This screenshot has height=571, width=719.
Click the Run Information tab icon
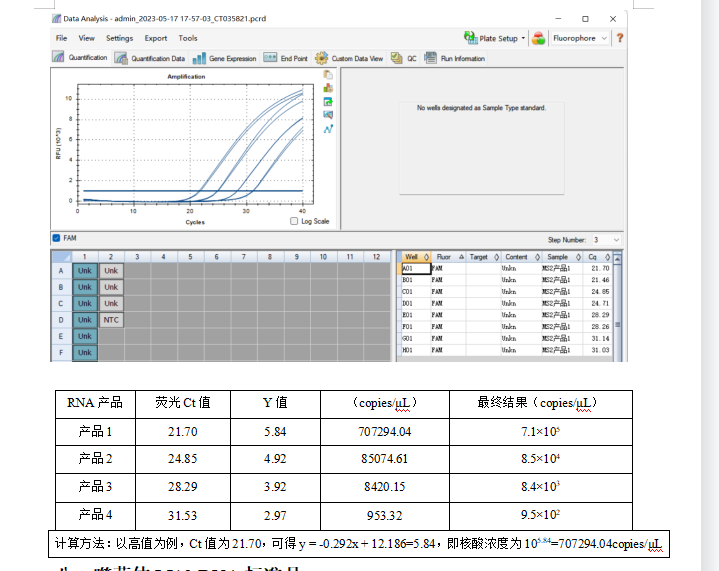[x=430, y=58]
